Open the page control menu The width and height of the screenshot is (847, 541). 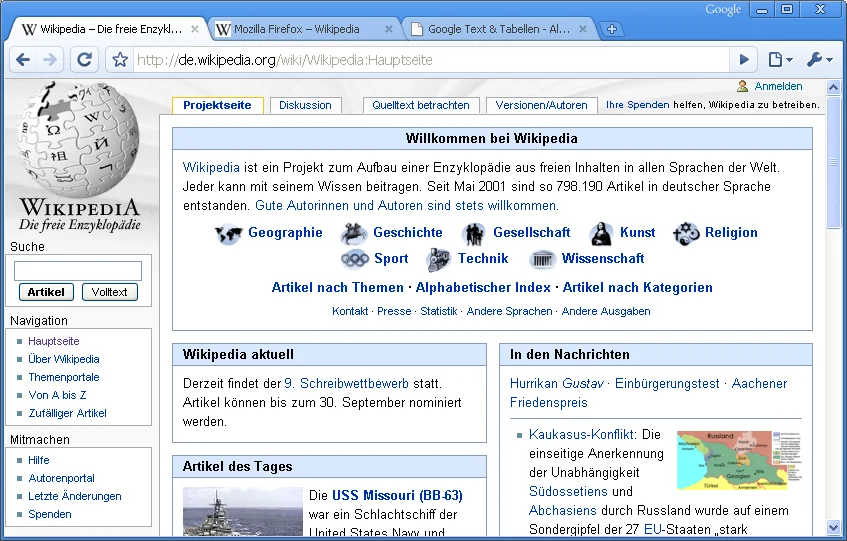point(780,59)
